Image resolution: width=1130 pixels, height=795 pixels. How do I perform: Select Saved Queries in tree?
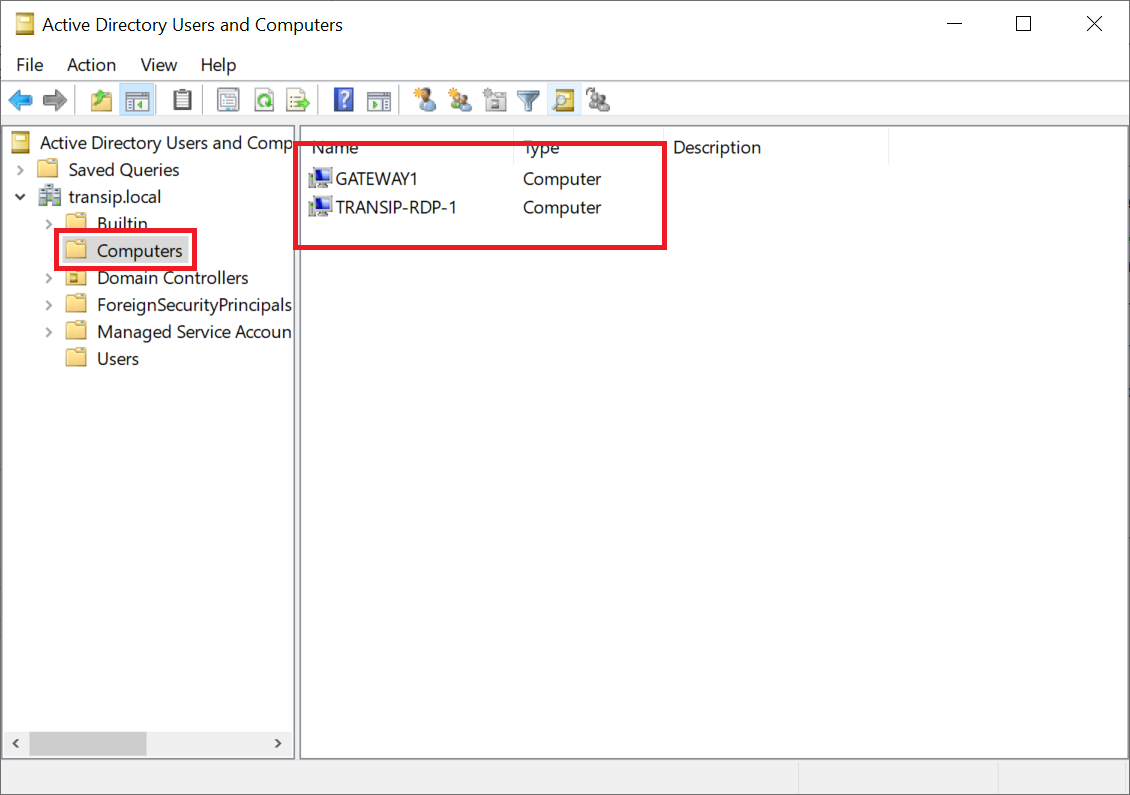click(x=124, y=170)
